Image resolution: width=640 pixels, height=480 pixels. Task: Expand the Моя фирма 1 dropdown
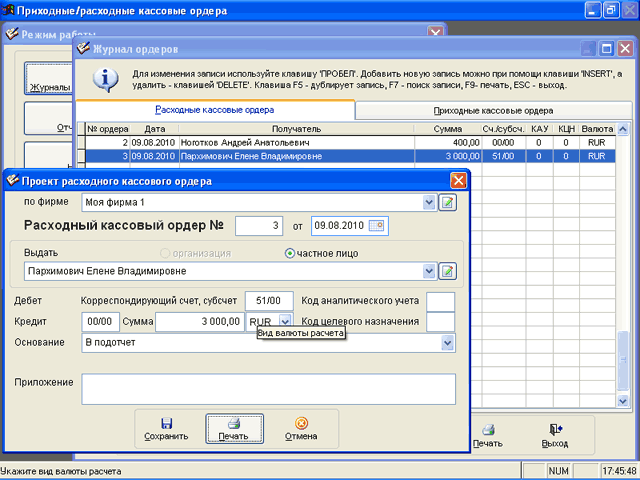[x=429, y=202]
